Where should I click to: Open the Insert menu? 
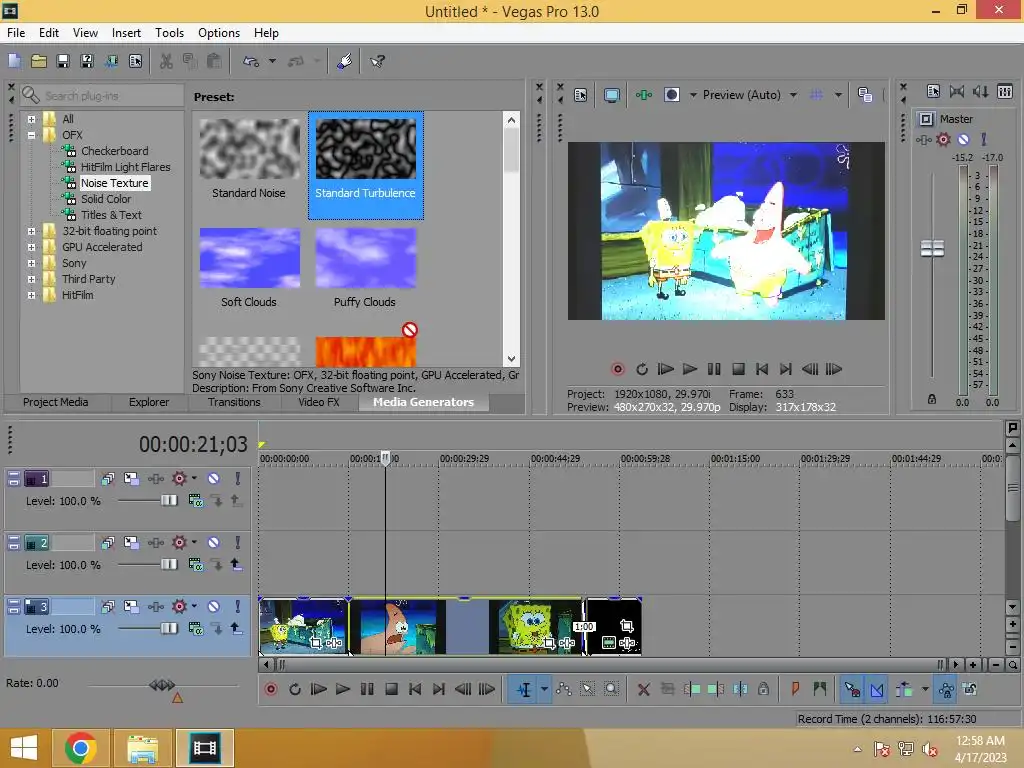(126, 33)
